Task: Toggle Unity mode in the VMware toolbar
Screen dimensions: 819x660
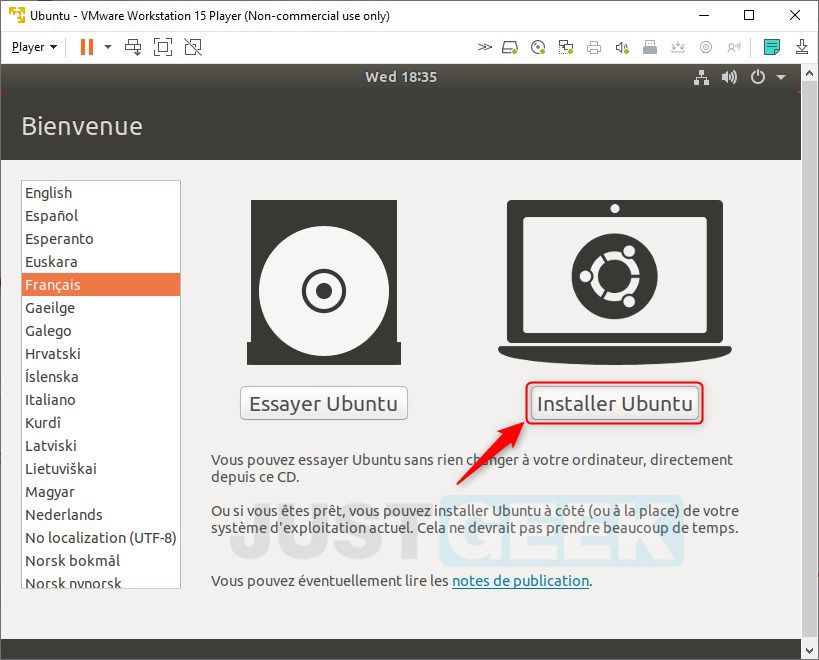Action: click(193, 47)
